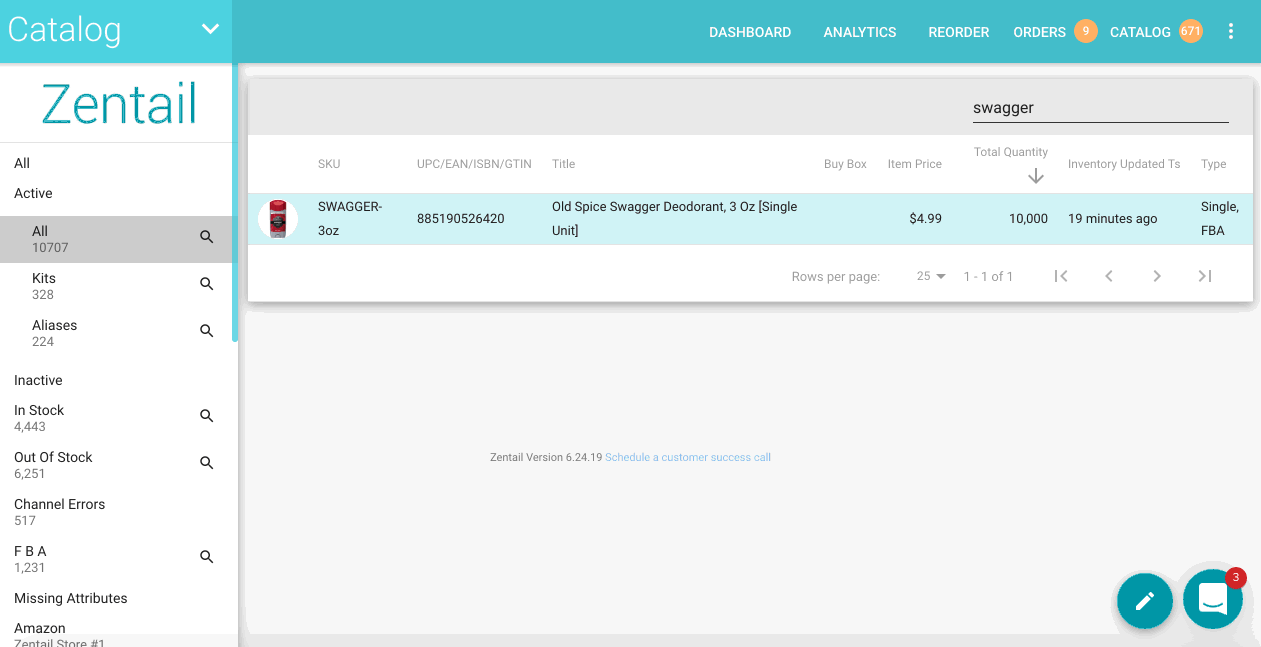This screenshot has width=1261, height=647.
Task: Open the Dashboard menu item
Action: click(750, 32)
